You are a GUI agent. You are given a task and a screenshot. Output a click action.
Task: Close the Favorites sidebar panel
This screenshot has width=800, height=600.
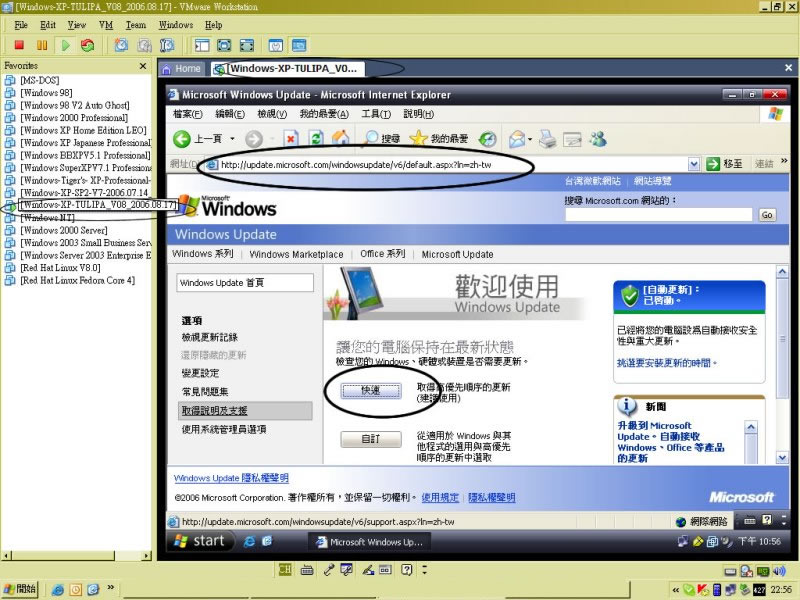143,66
